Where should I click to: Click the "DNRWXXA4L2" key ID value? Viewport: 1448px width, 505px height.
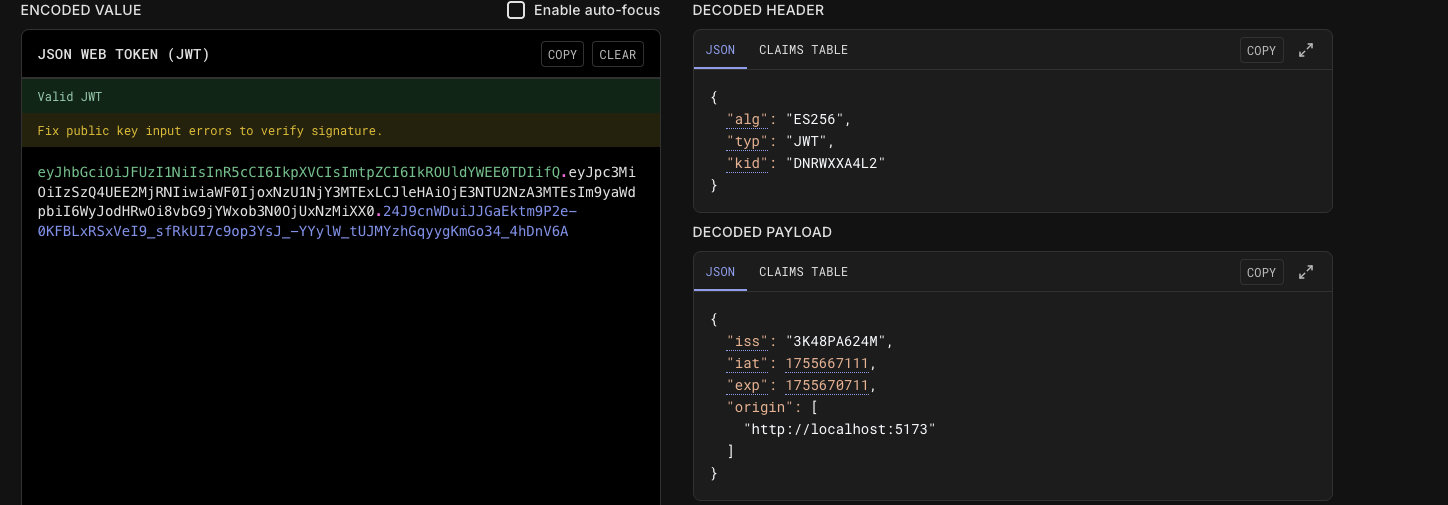pos(835,163)
